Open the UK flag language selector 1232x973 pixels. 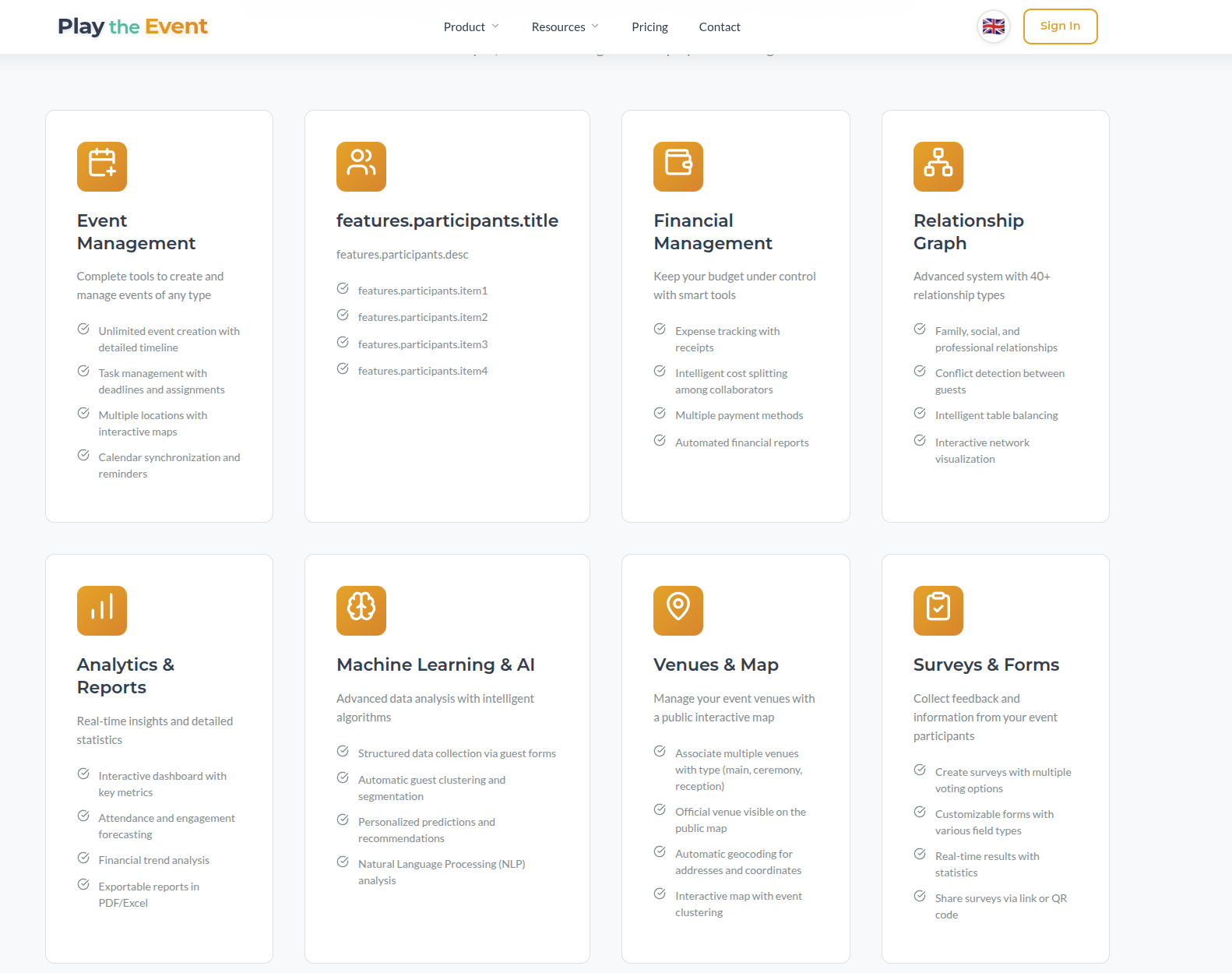[994, 26]
